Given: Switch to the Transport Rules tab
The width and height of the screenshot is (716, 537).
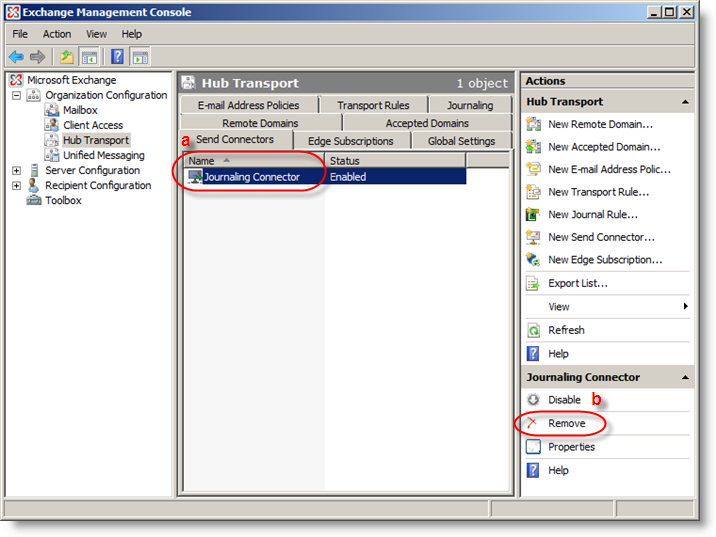Looking at the screenshot, I should tap(374, 105).
